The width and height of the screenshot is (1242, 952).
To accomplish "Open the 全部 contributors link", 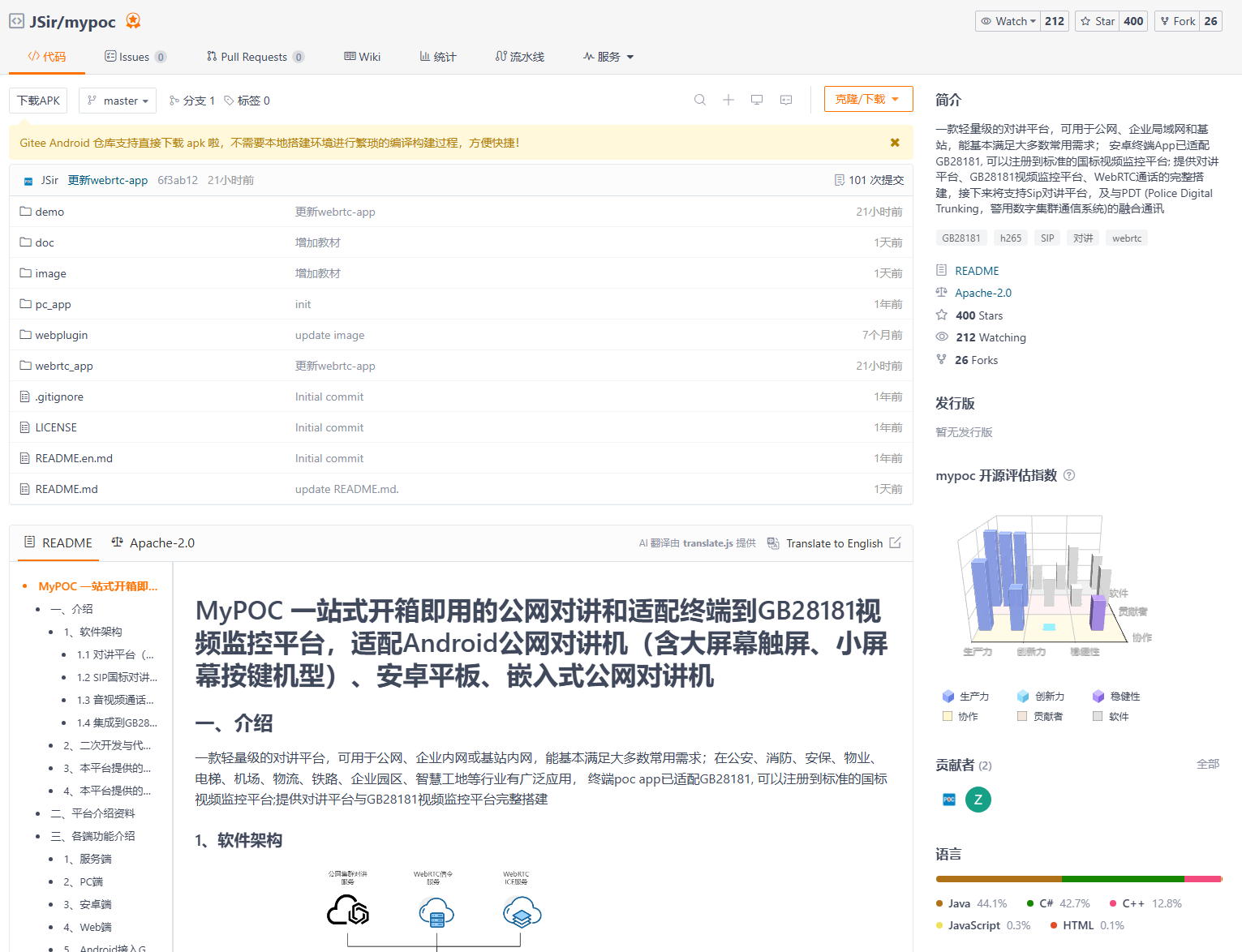I will [1208, 764].
